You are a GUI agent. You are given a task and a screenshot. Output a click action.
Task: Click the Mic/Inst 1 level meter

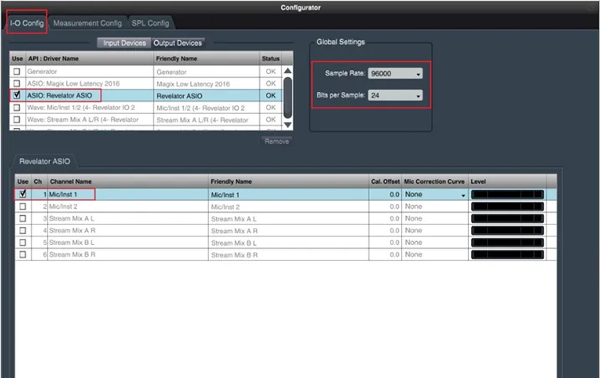click(507, 194)
